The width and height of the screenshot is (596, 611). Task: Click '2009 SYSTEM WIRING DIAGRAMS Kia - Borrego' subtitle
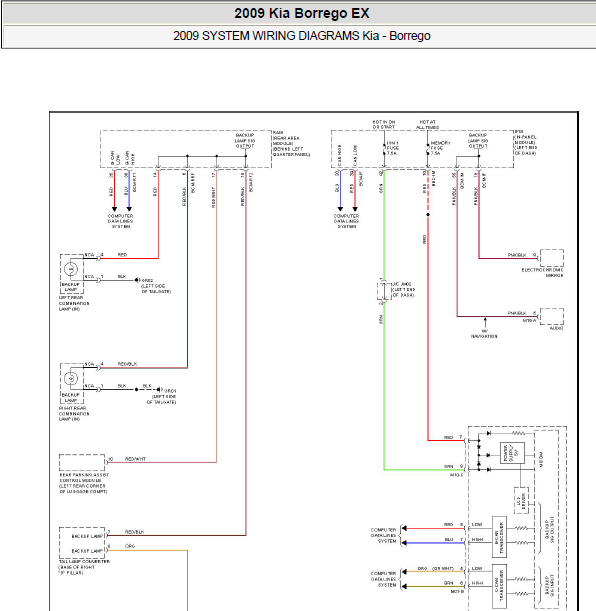coord(302,36)
